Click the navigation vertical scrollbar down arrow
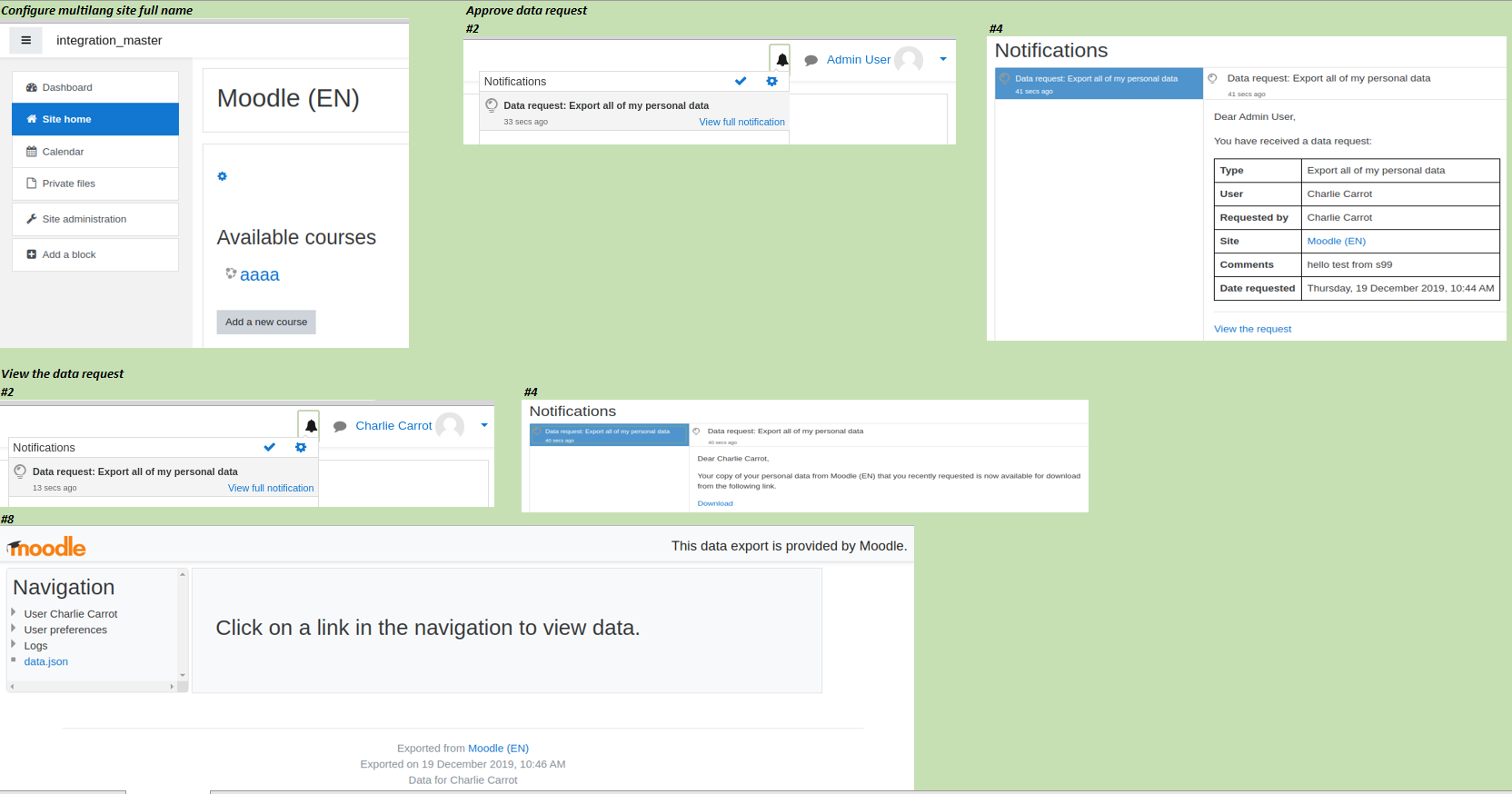 [x=183, y=675]
